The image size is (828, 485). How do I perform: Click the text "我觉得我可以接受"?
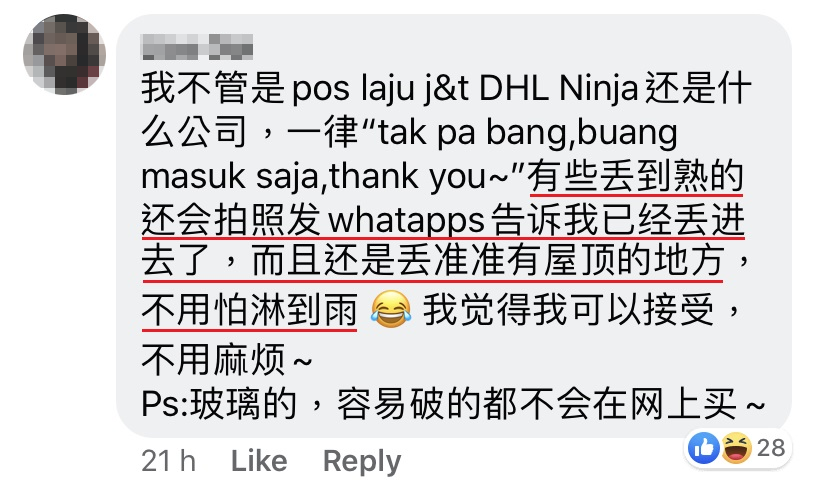click(568, 310)
